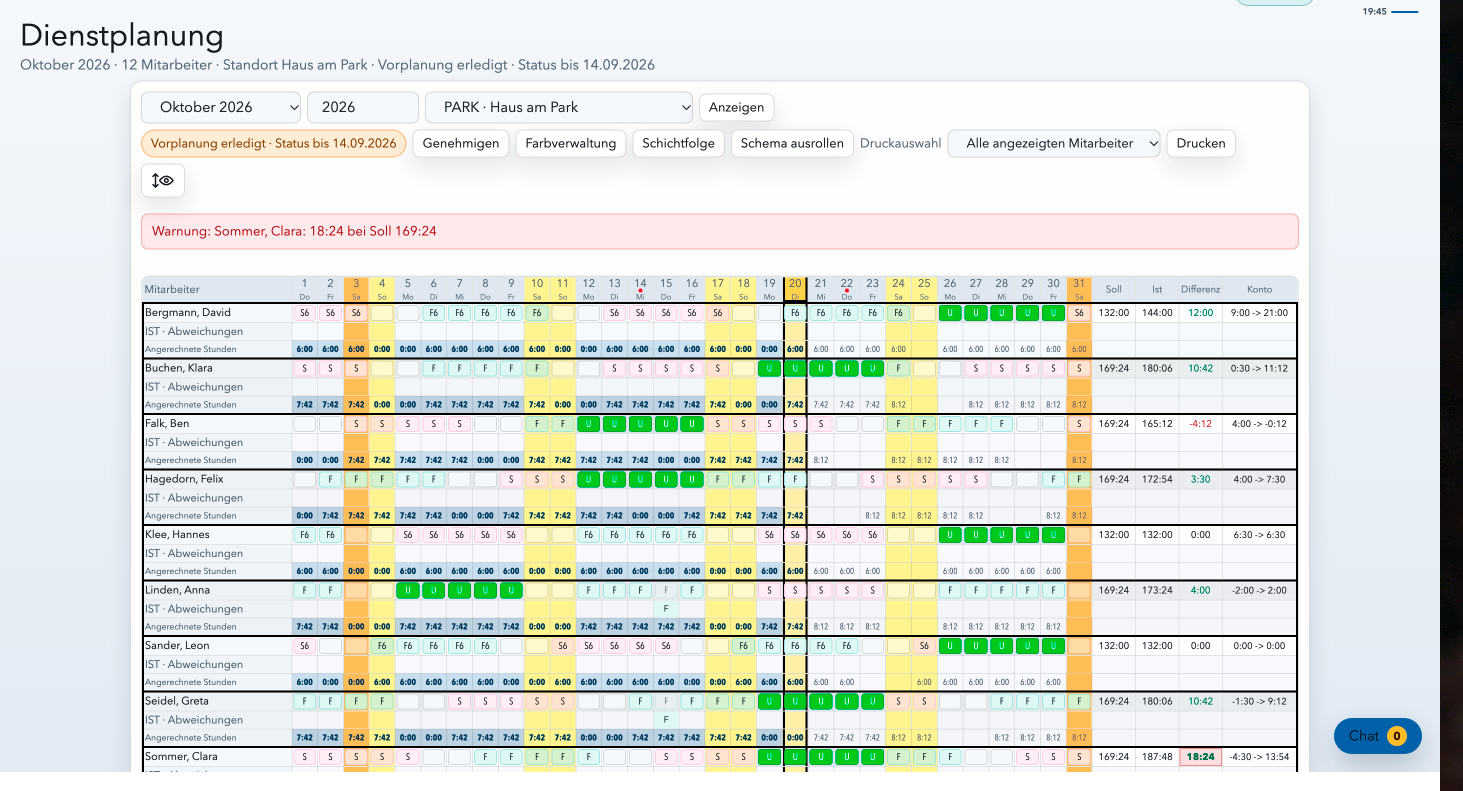Select employee Seidel, Greta
This screenshot has height=791, width=1463.
(177, 701)
